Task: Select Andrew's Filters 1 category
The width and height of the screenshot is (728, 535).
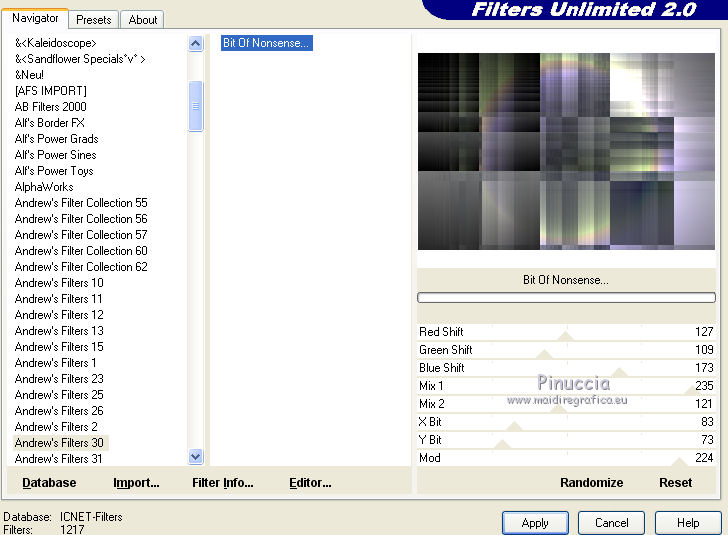Action: point(56,363)
